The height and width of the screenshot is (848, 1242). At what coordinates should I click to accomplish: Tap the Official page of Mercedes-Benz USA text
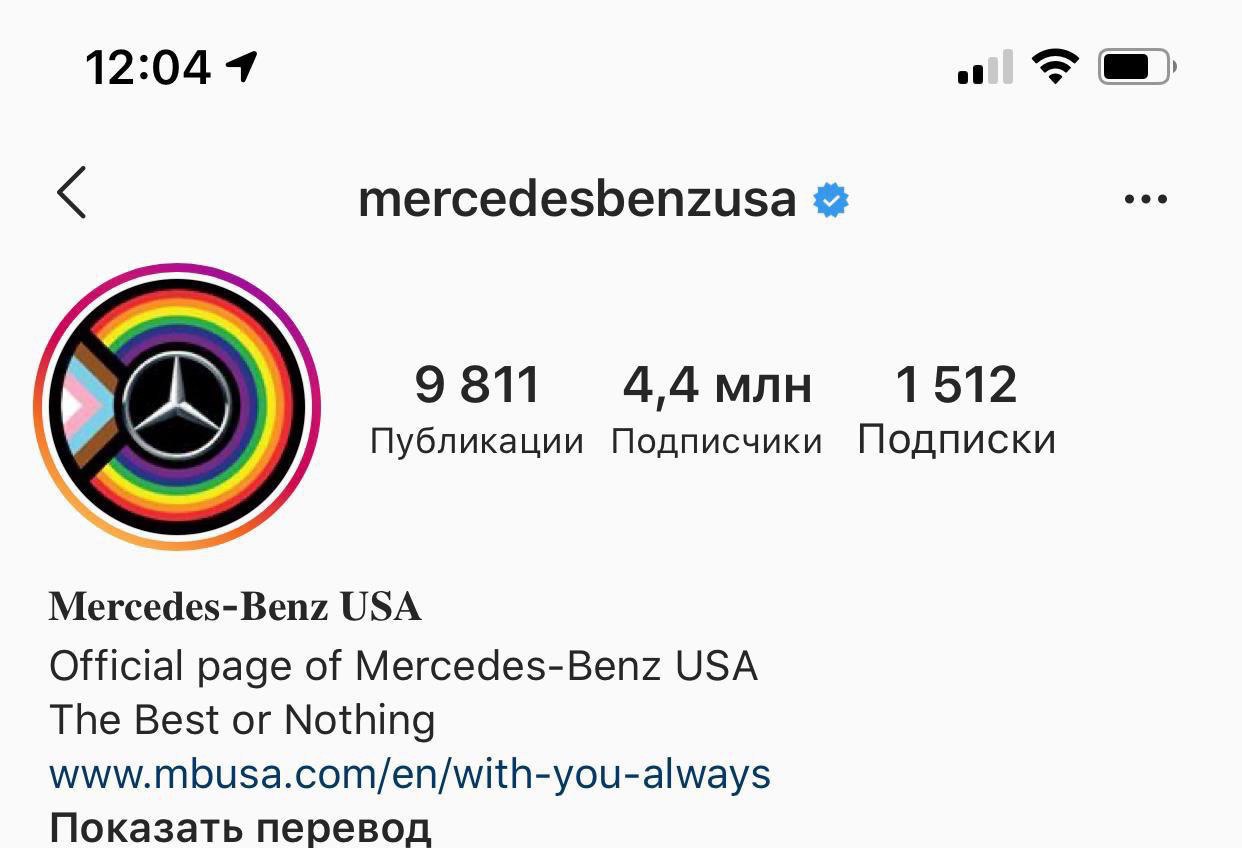pos(403,666)
